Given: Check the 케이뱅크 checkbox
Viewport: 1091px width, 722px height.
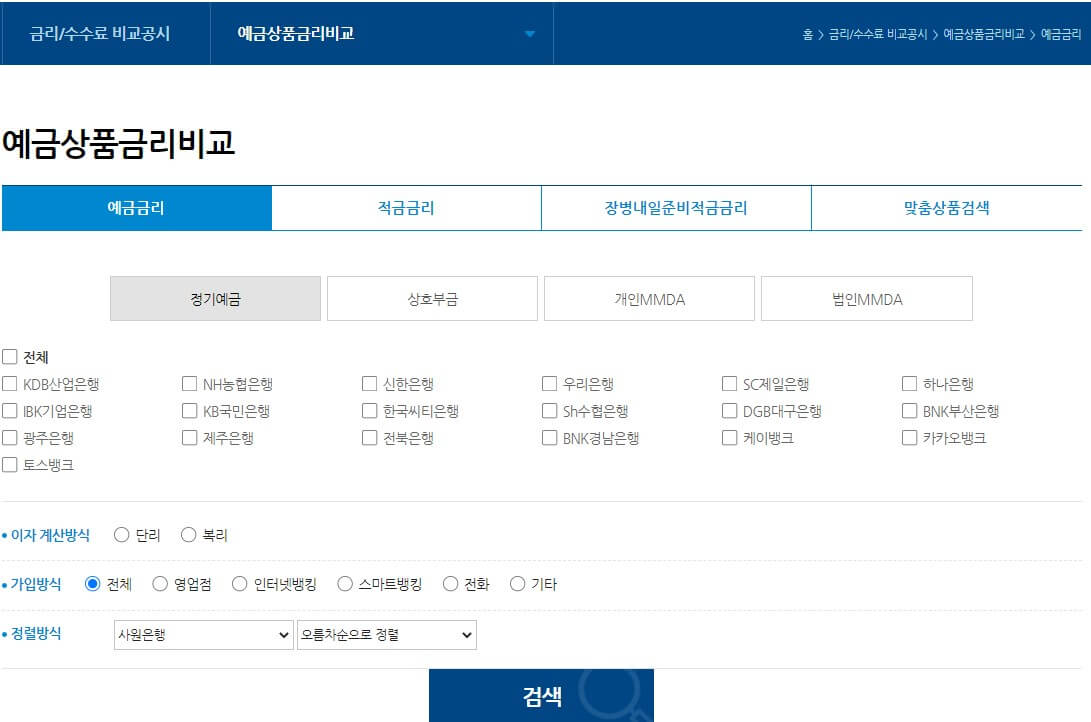Looking at the screenshot, I should point(729,437).
